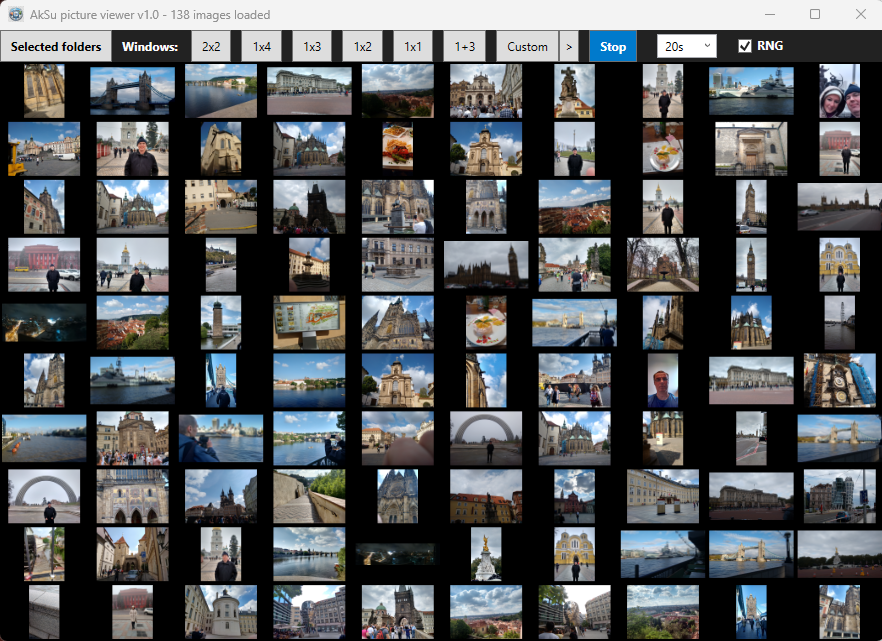Open the stone wall pathway with trees thumbnail

(309, 496)
